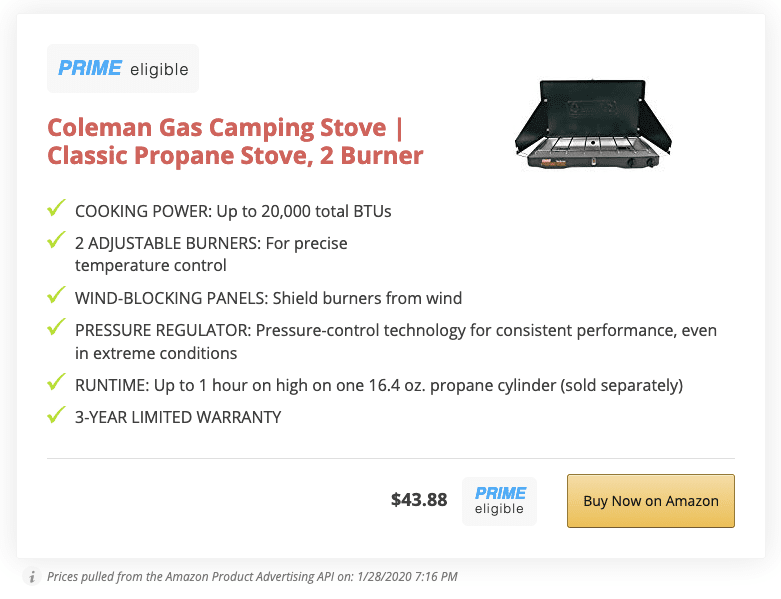Click the checkmark next to WIND-BLOCKING PANELS

[x=56, y=294]
